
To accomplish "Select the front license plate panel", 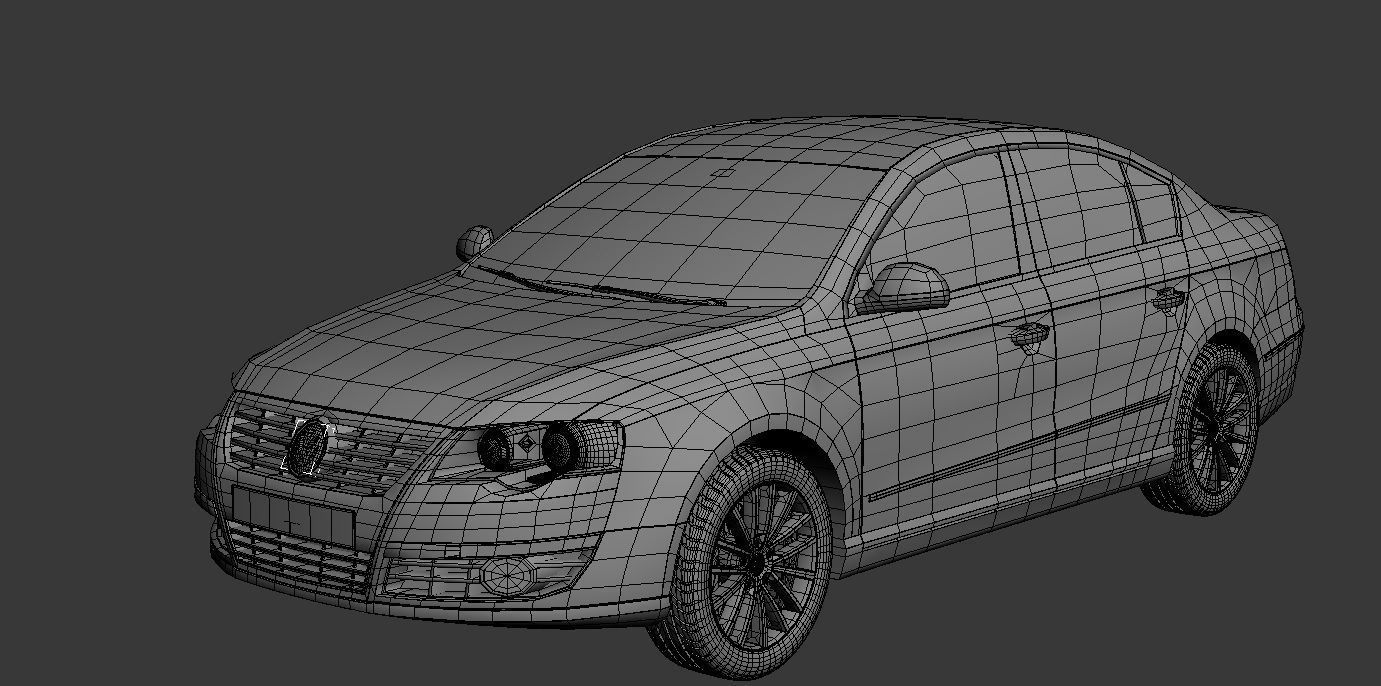I will pyautogui.click(x=293, y=516).
